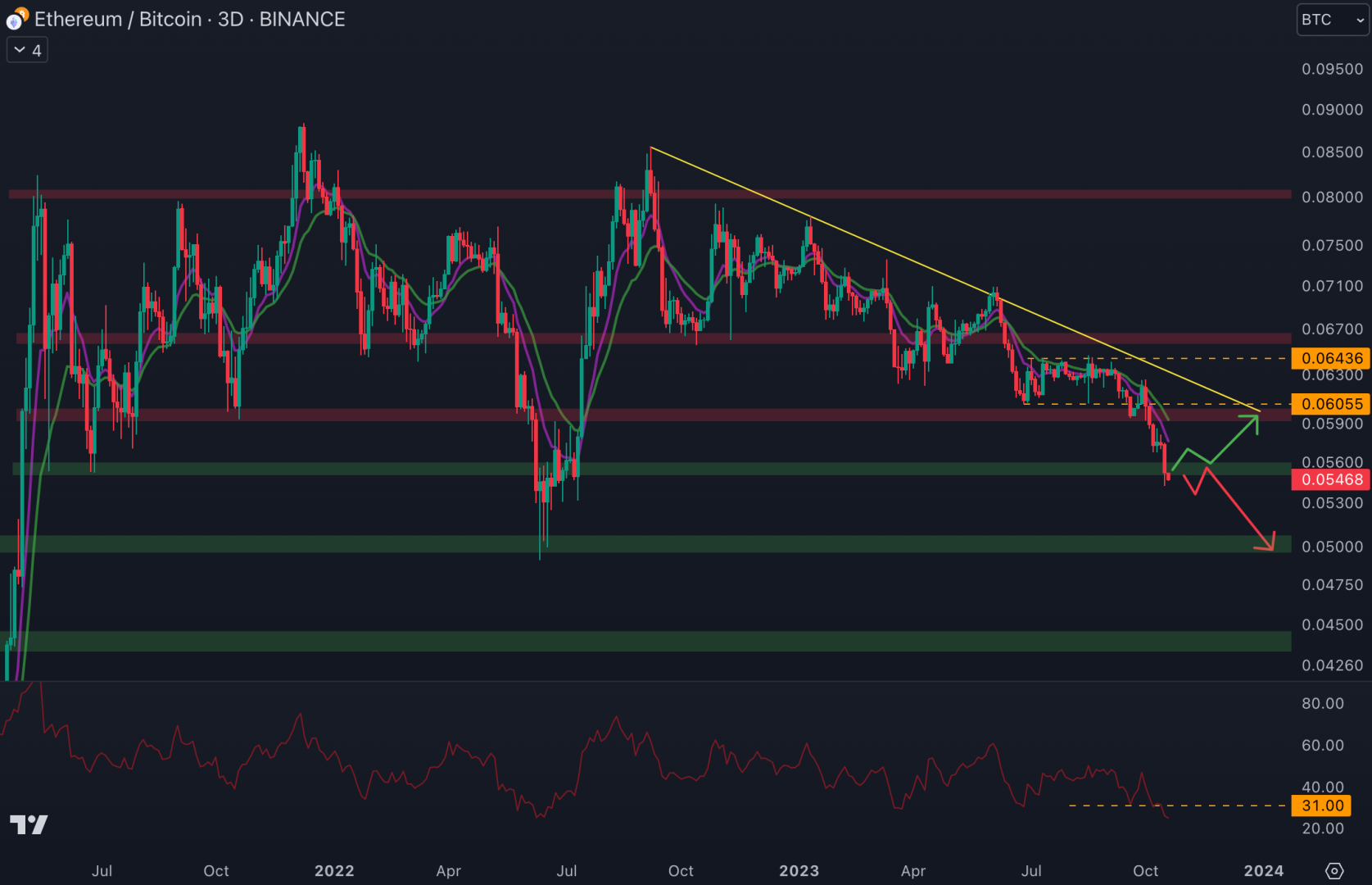The width and height of the screenshot is (1372, 885).
Task: Click the RSI 80.00 scale value
Action: tap(1323, 704)
